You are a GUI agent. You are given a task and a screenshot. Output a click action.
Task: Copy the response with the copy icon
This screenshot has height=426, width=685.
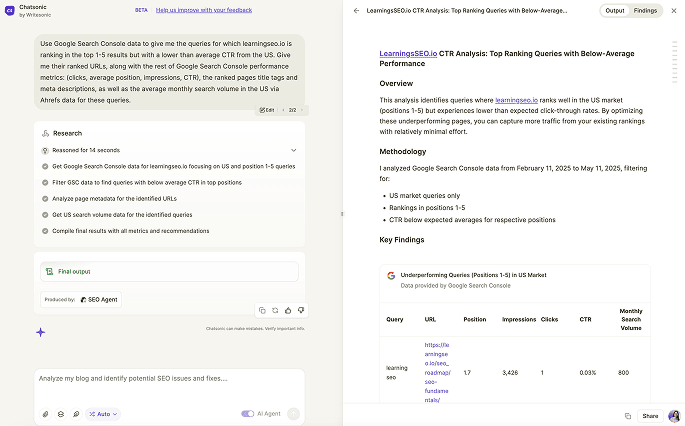click(262, 310)
